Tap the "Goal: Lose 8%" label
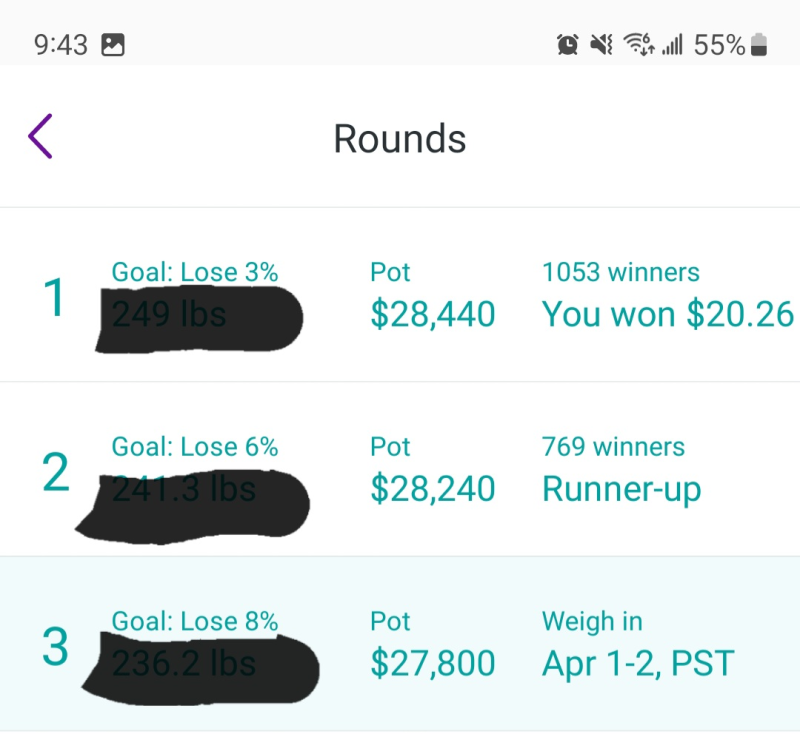 (x=194, y=621)
